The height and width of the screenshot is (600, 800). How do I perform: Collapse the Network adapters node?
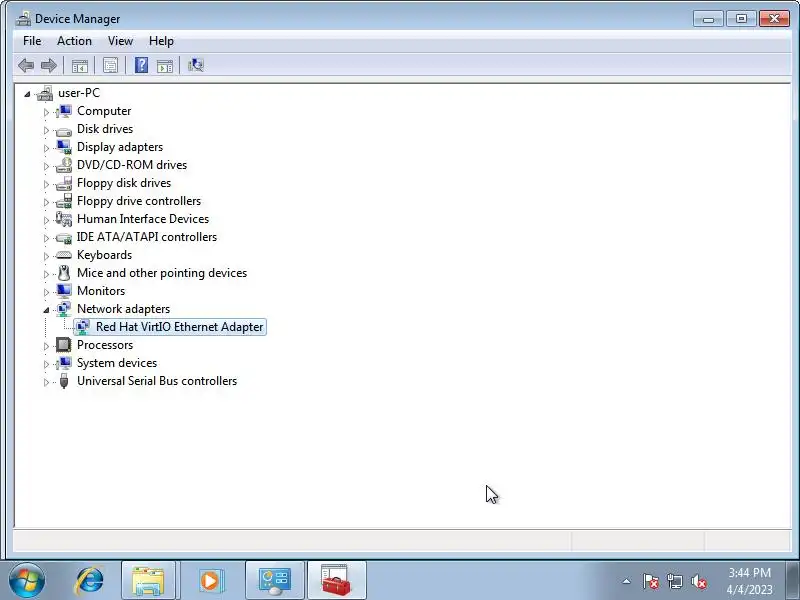coord(46,310)
